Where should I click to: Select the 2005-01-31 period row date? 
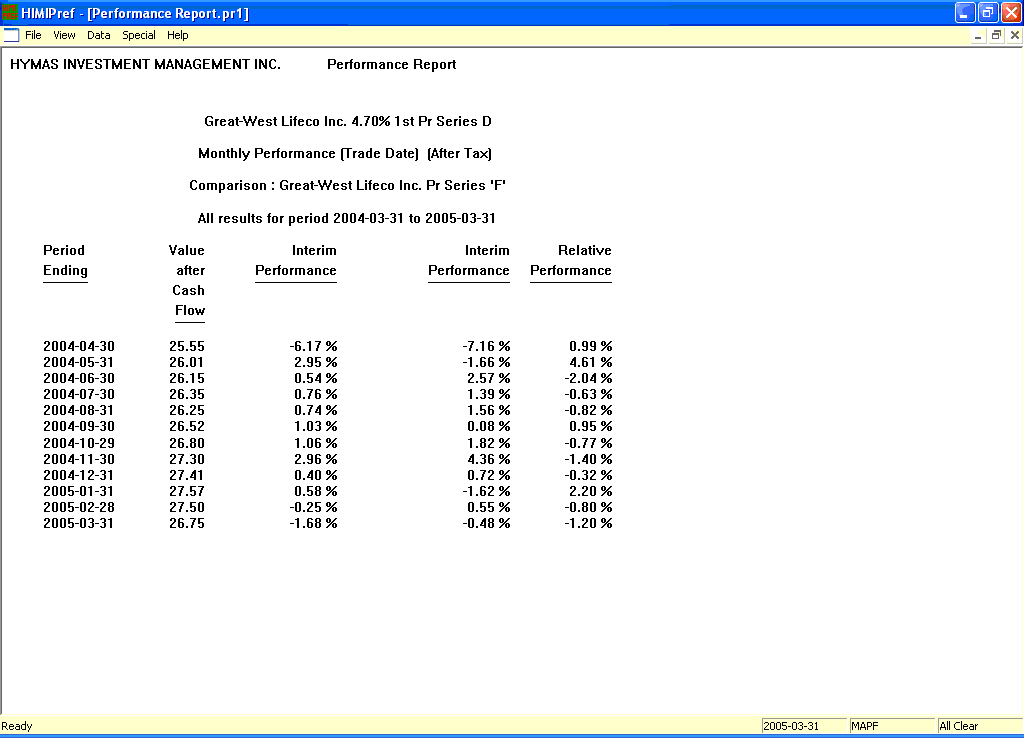(x=78, y=491)
